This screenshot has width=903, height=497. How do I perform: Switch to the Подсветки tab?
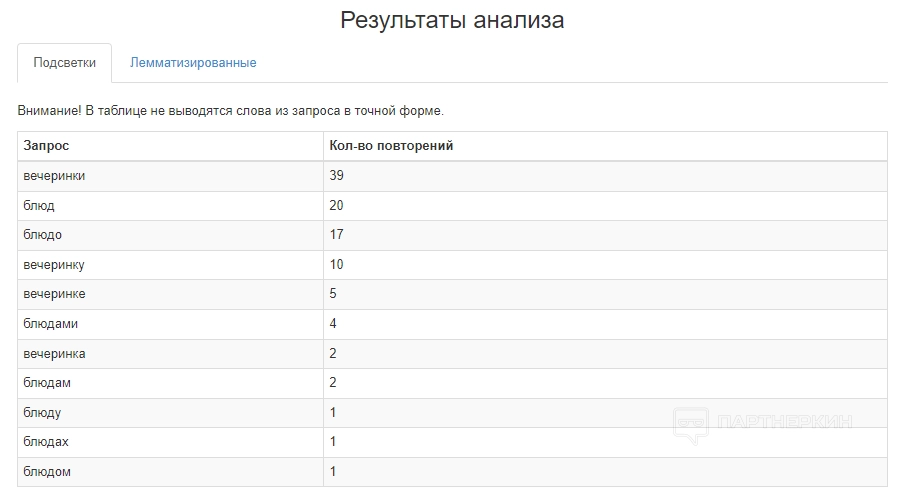point(65,63)
